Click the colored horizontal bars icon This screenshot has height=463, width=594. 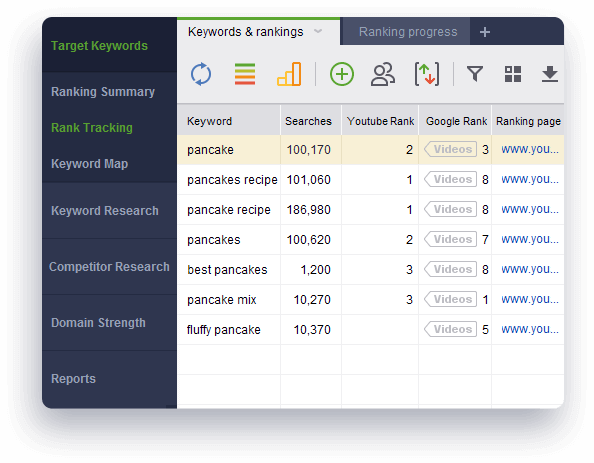tap(245, 74)
